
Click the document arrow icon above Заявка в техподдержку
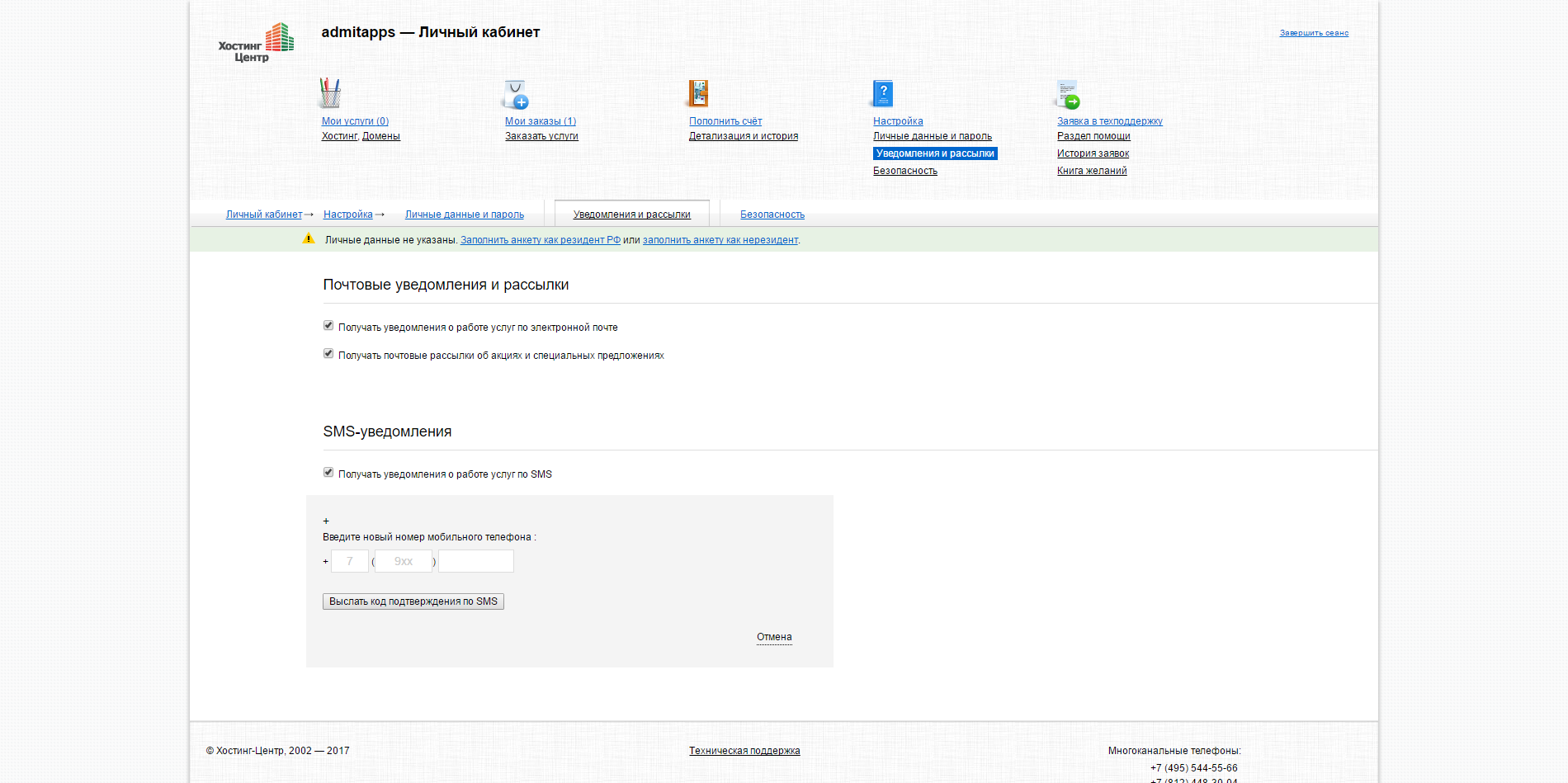1068,94
